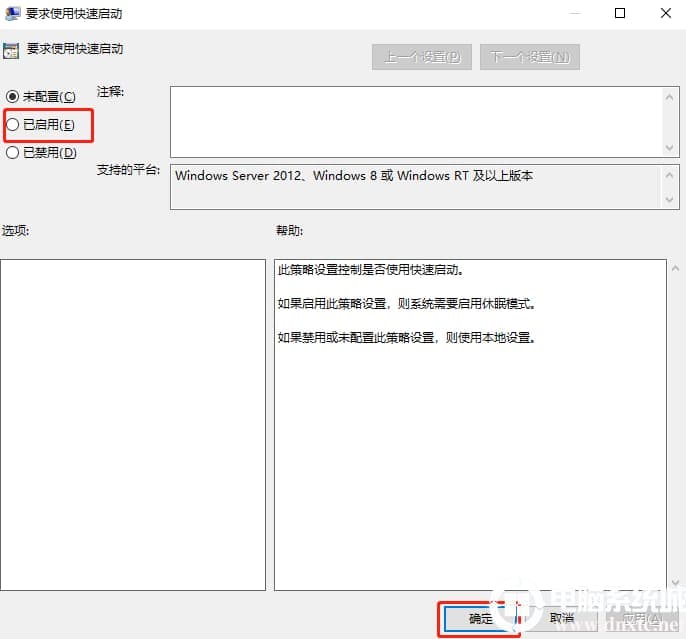Click the 下一个设置(N) button
Screen dimensions: 686x639
coord(530,57)
